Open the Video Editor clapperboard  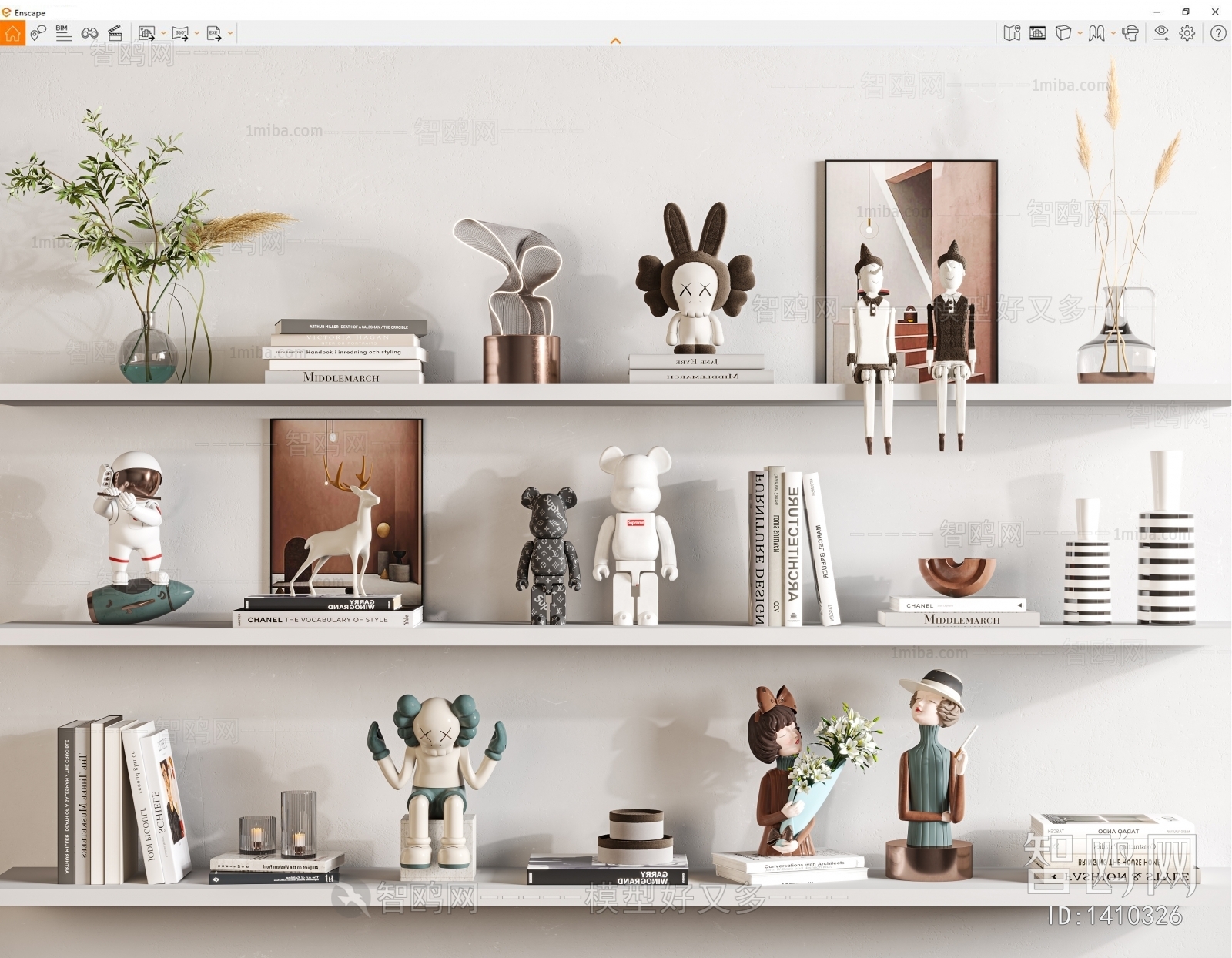[x=115, y=32]
